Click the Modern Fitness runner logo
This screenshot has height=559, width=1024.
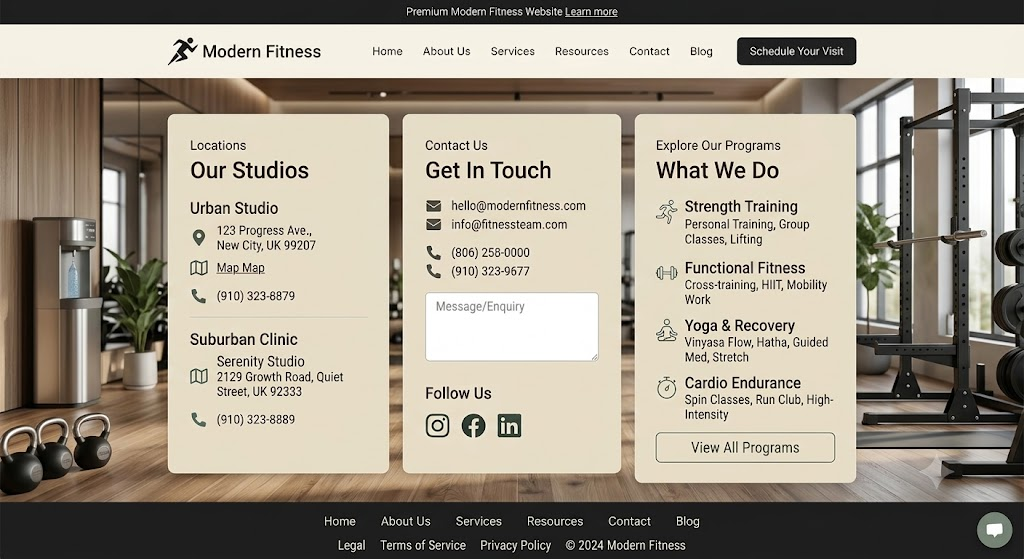[182, 51]
